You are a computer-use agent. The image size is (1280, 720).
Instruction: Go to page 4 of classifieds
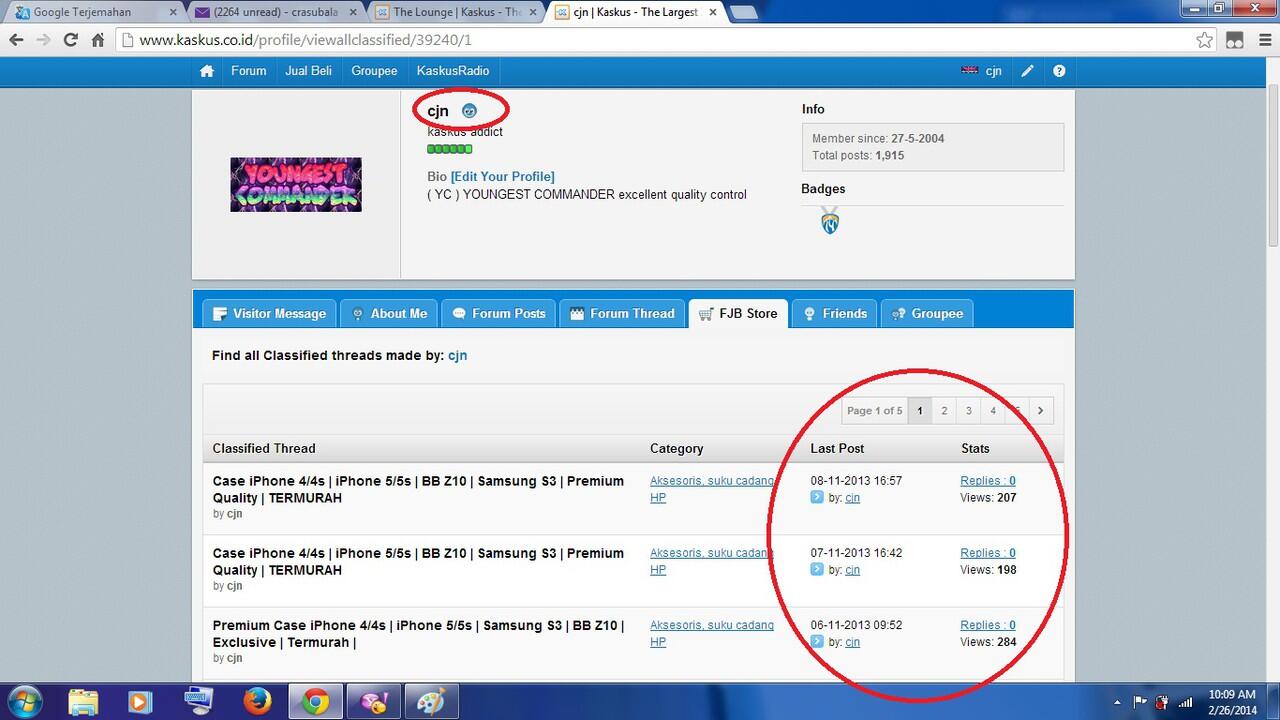coord(993,410)
